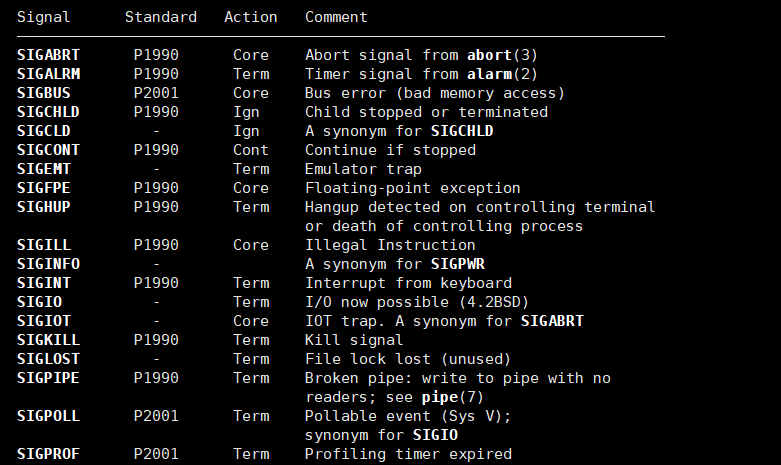Select the SIGKILL signal name

tap(49, 340)
